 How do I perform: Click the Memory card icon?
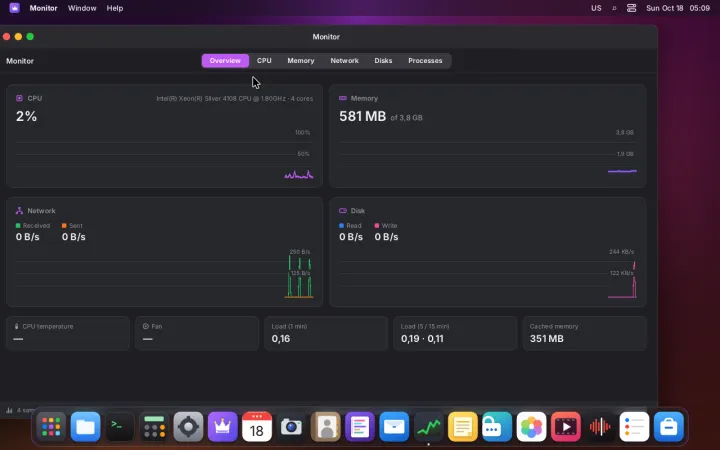click(343, 98)
